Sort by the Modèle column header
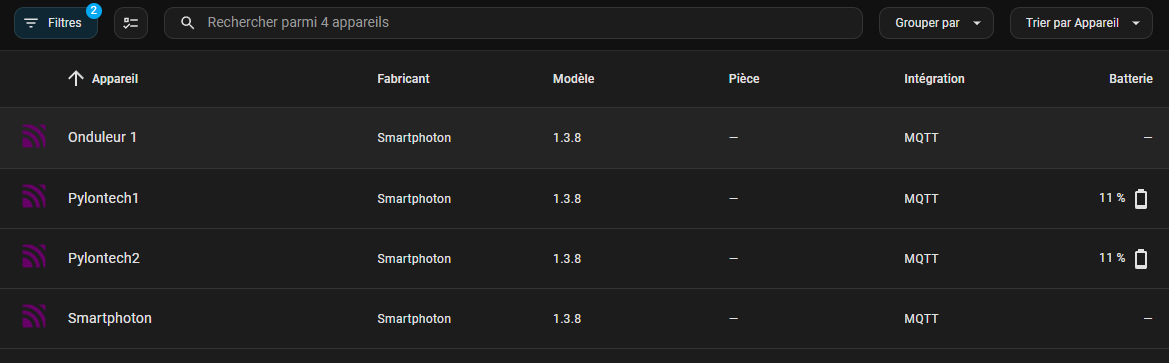This screenshot has width=1169, height=363. 573,78
